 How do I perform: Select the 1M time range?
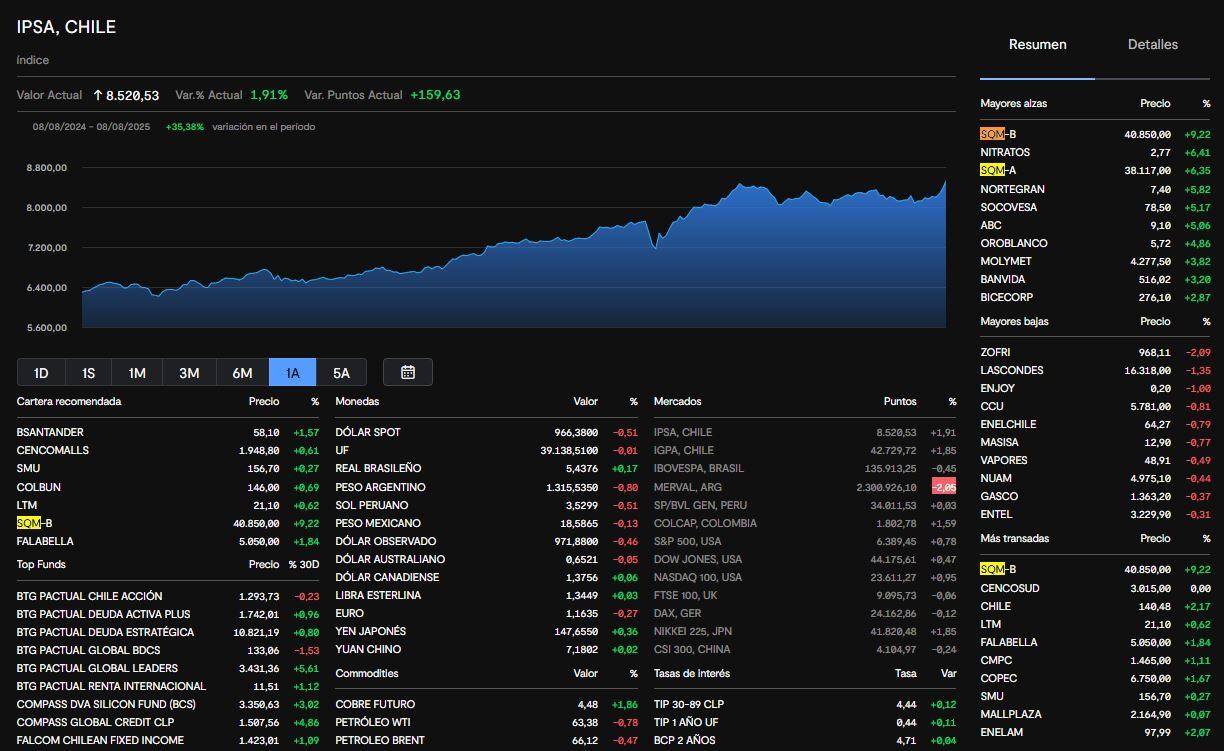137,372
